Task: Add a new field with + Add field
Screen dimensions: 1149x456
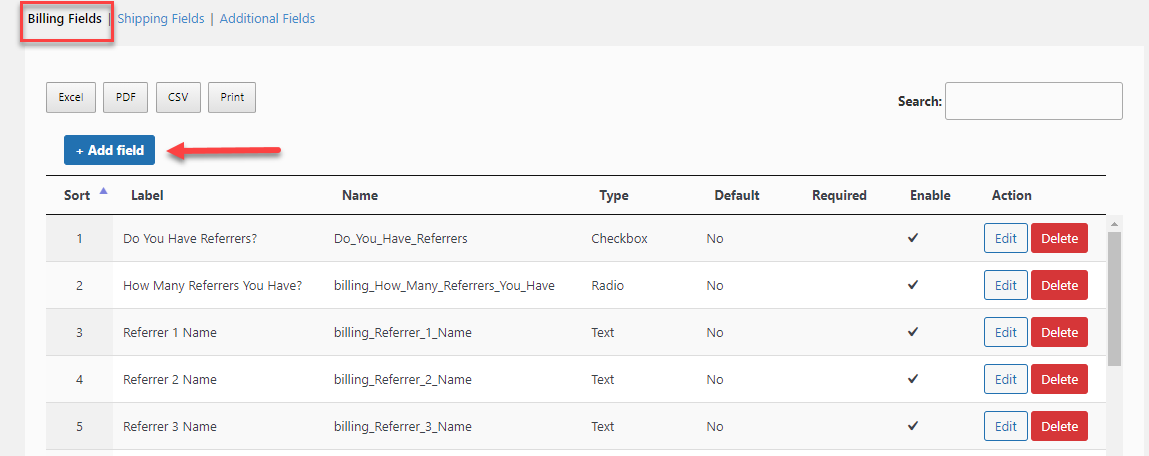Action: [x=109, y=150]
